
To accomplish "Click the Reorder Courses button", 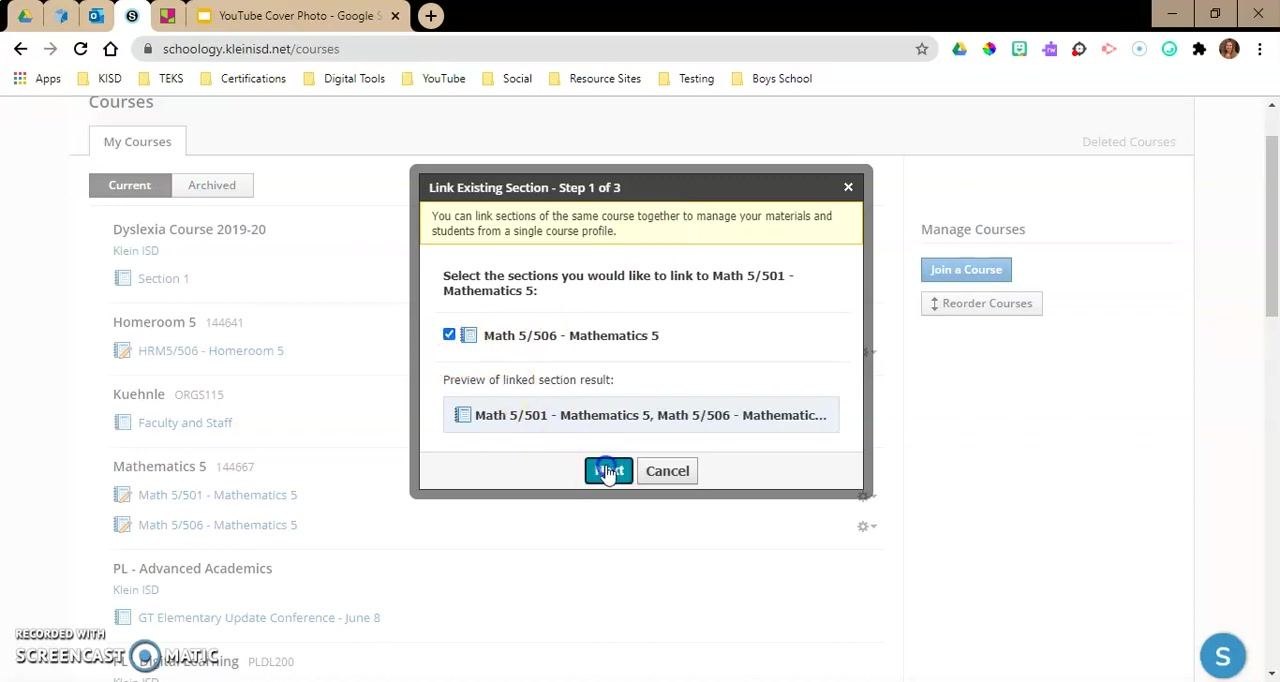I will (981, 303).
